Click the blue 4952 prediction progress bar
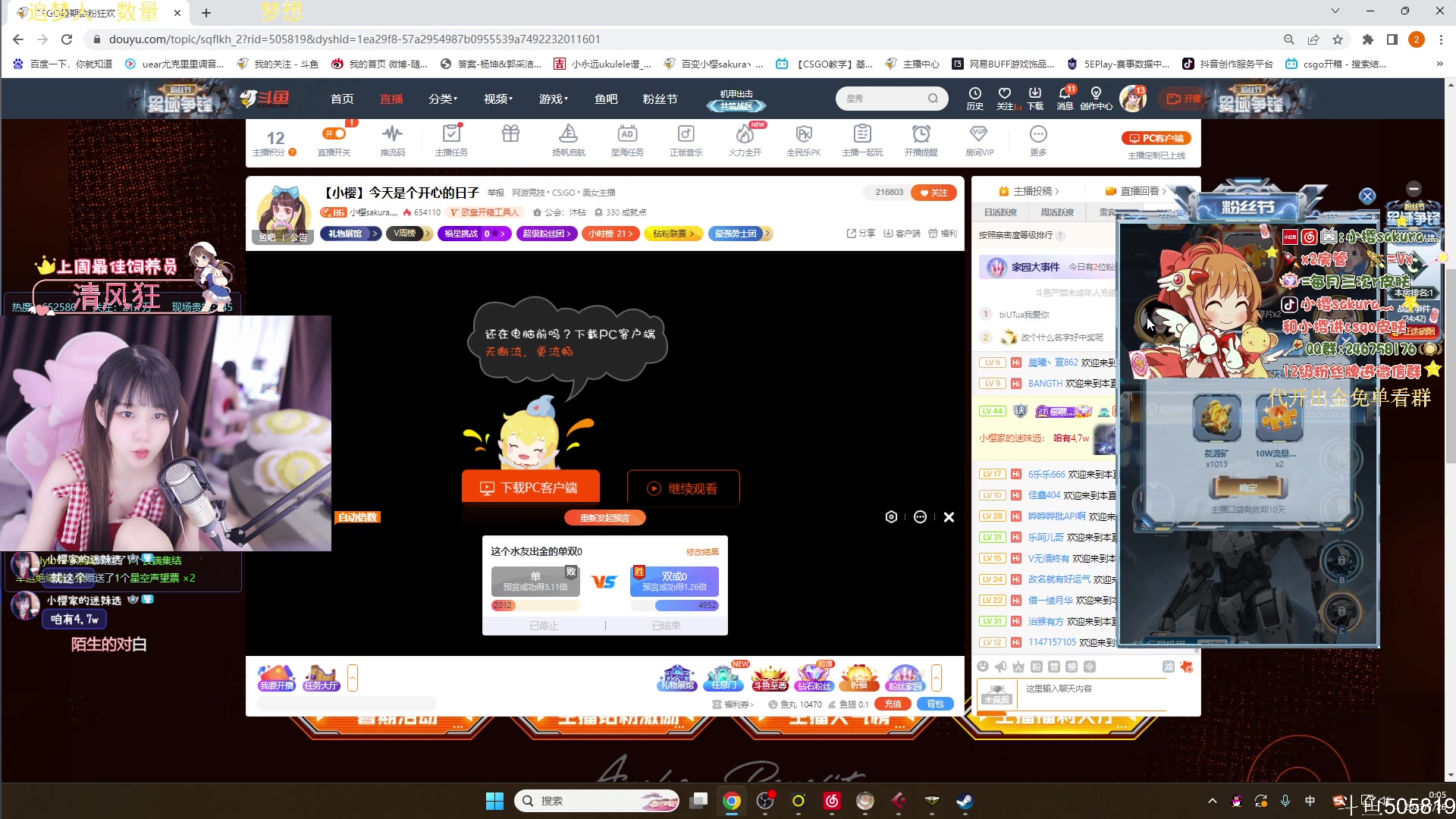 [674, 605]
